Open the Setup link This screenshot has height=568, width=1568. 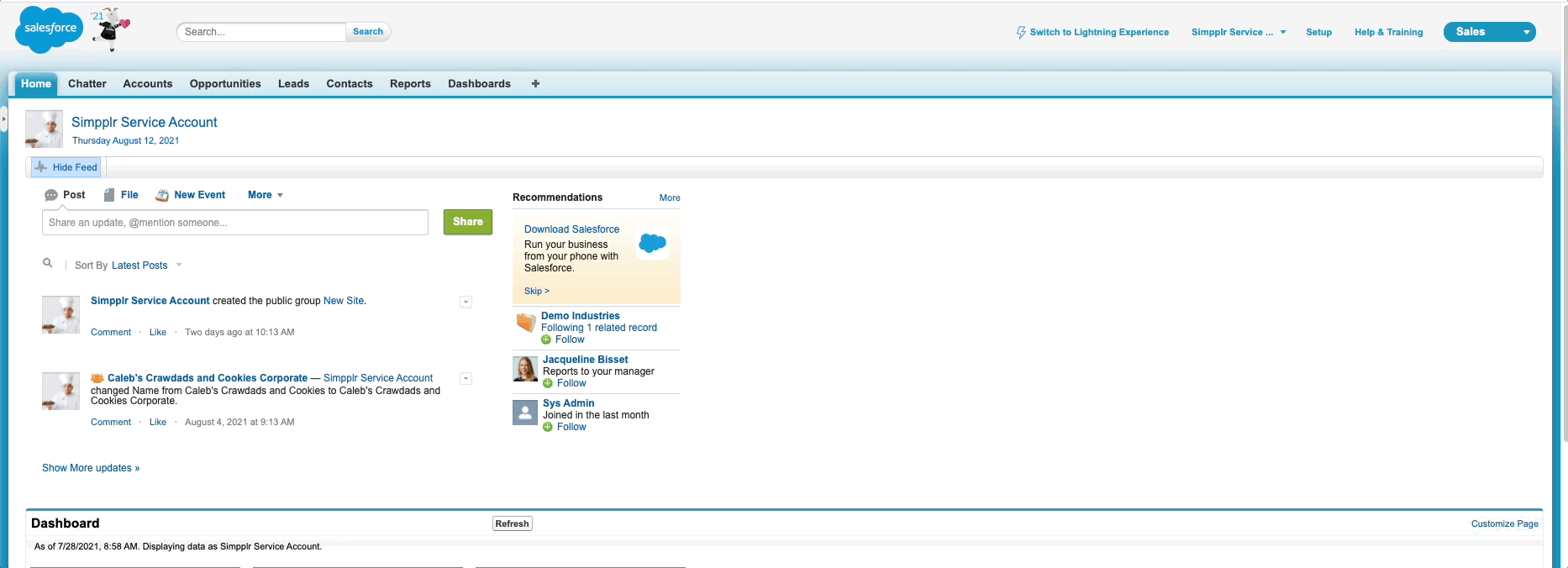(1319, 32)
